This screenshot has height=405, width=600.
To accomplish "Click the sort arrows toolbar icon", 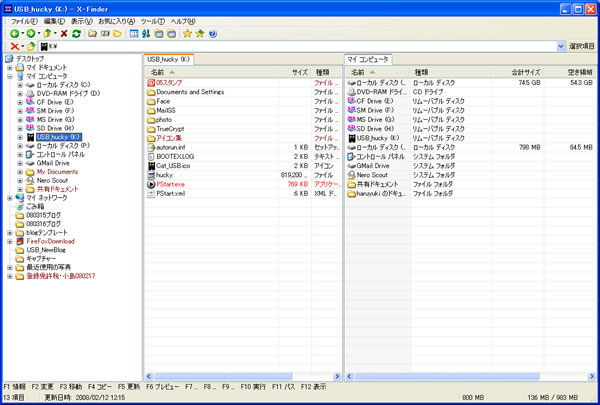I will point(146,34).
